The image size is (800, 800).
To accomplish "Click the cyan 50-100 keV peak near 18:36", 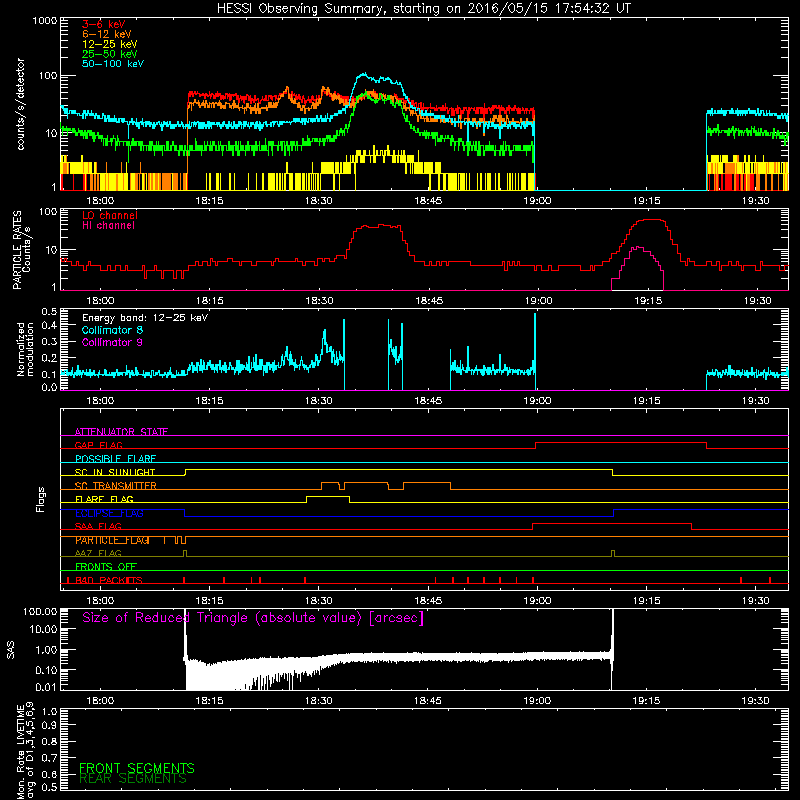I will (x=363, y=75).
